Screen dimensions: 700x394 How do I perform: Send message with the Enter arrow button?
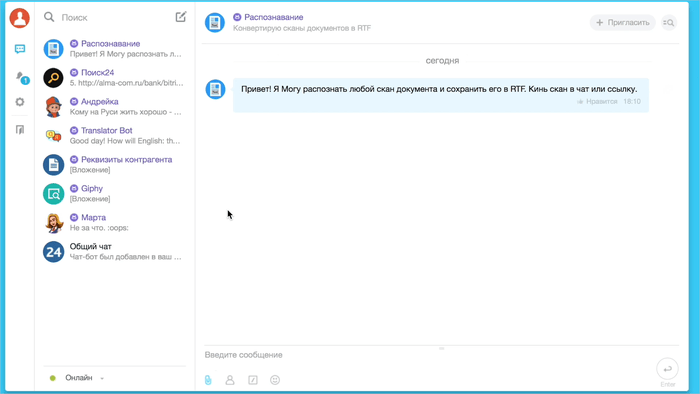pos(667,369)
